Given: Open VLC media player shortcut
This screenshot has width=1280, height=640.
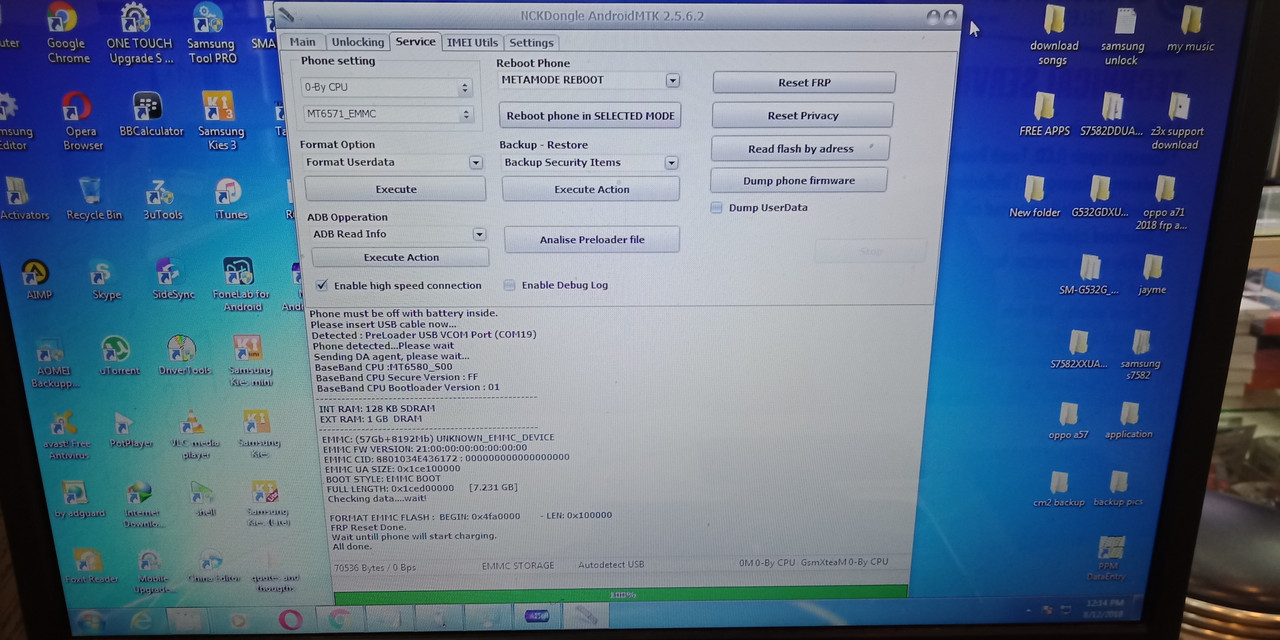Looking at the screenshot, I should tap(195, 435).
